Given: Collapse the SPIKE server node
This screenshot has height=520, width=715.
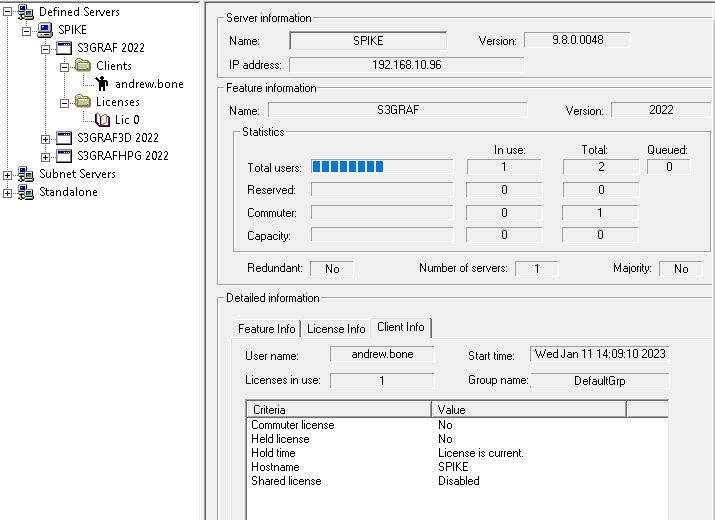Looking at the screenshot, I should pos(26,31).
